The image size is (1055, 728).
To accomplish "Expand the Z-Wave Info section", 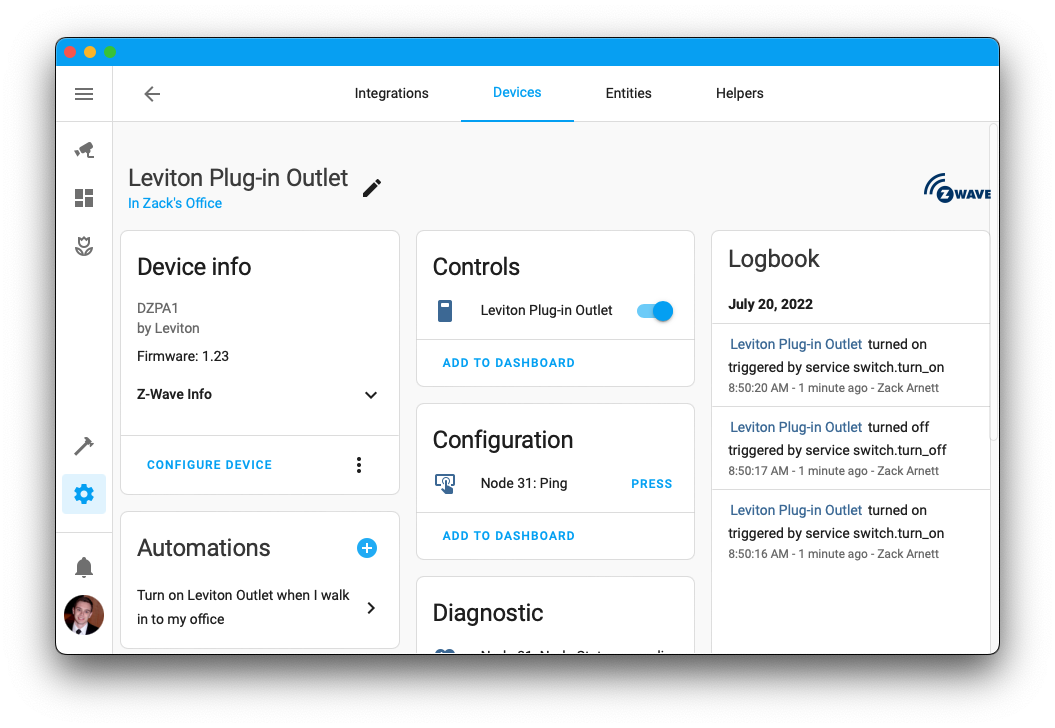I will (371, 395).
